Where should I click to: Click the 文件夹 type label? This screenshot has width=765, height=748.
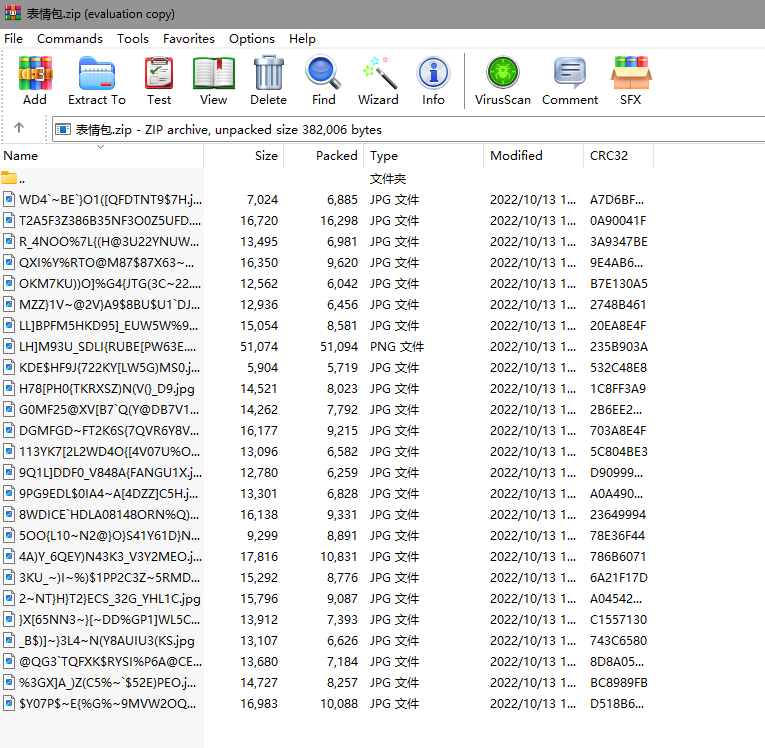pyautogui.click(x=388, y=179)
